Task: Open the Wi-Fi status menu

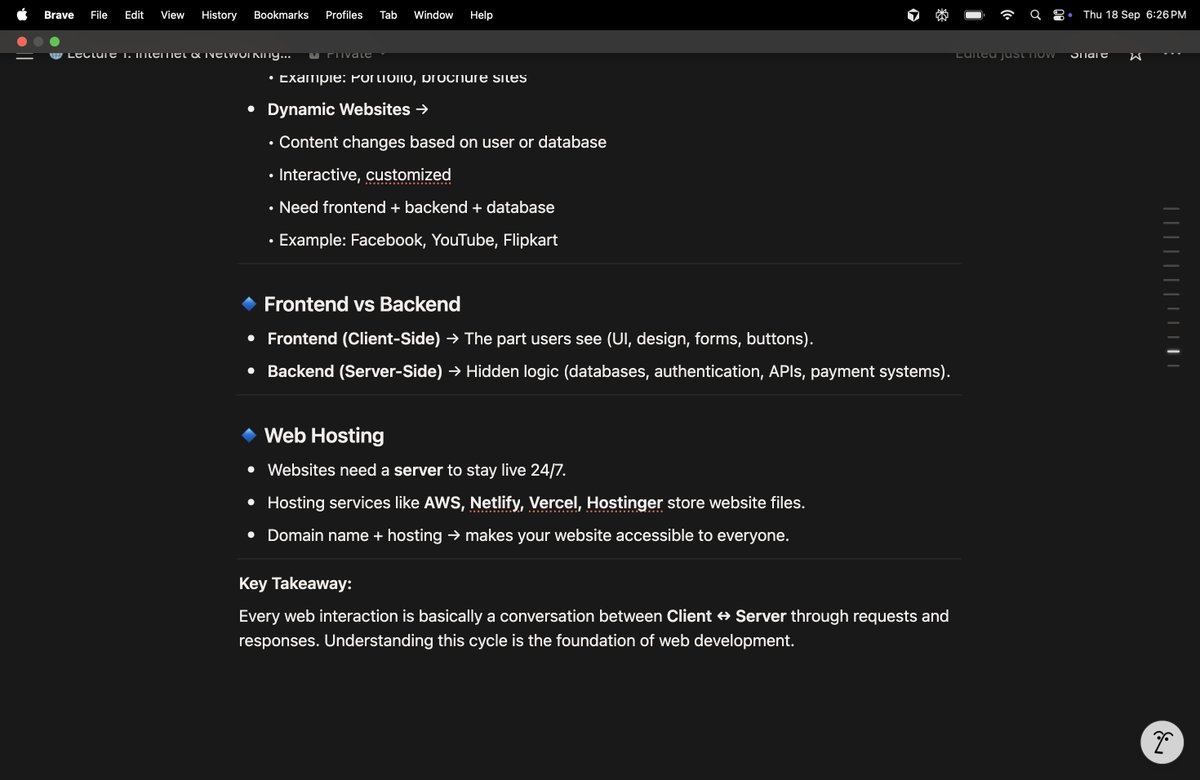Action: pos(1007,15)
